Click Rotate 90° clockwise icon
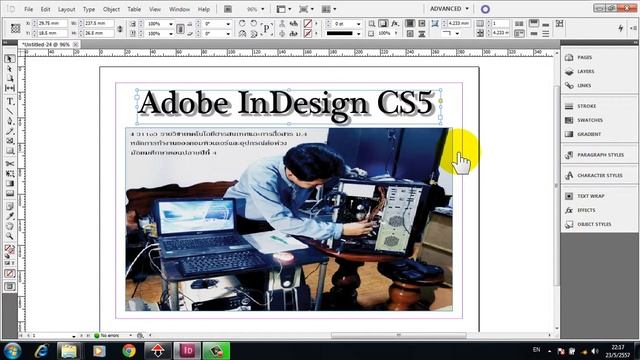Screen dimensions: 640x360 (242, 24)
